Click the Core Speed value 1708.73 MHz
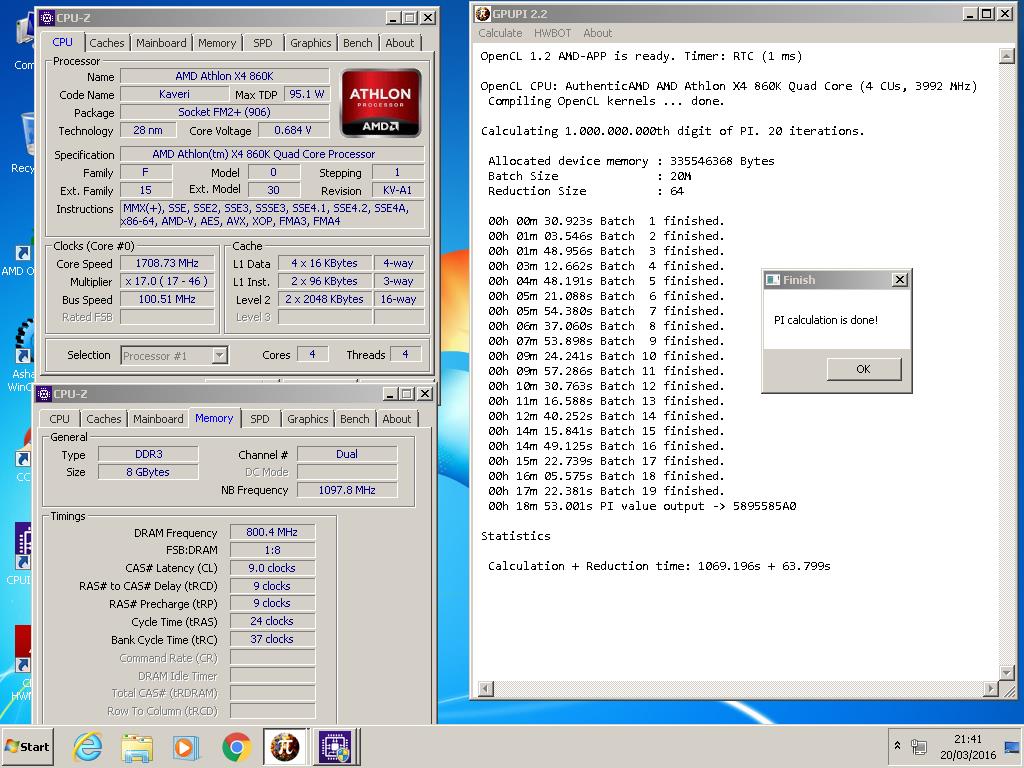The image size is (1024, 768). tap(167, 263)
